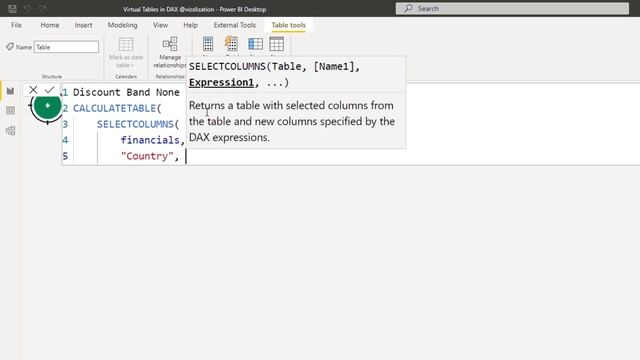This screenshot has width=640, height=360.
Task: Switch to the Home tab
Action: point(50,25)
